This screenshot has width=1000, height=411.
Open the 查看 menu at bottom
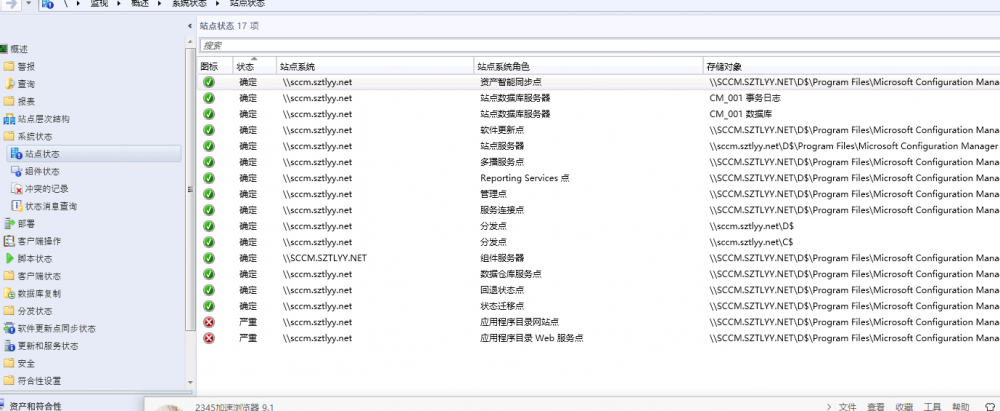point(876,407)
